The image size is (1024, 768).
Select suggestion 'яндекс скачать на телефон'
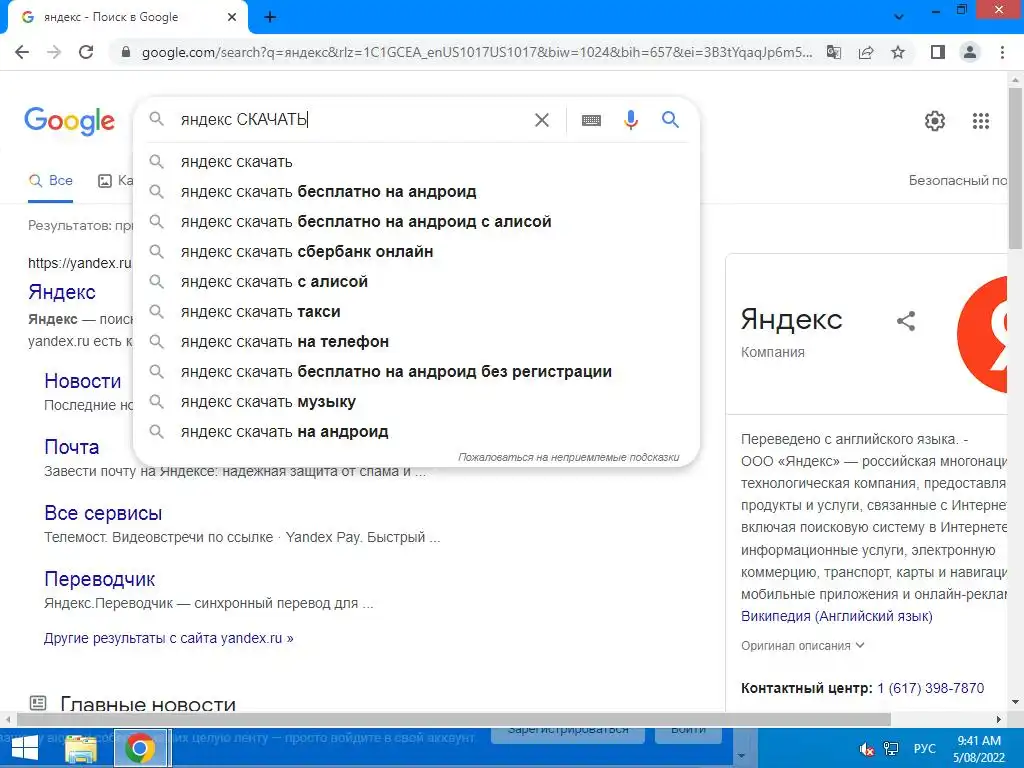pos(416,342)
